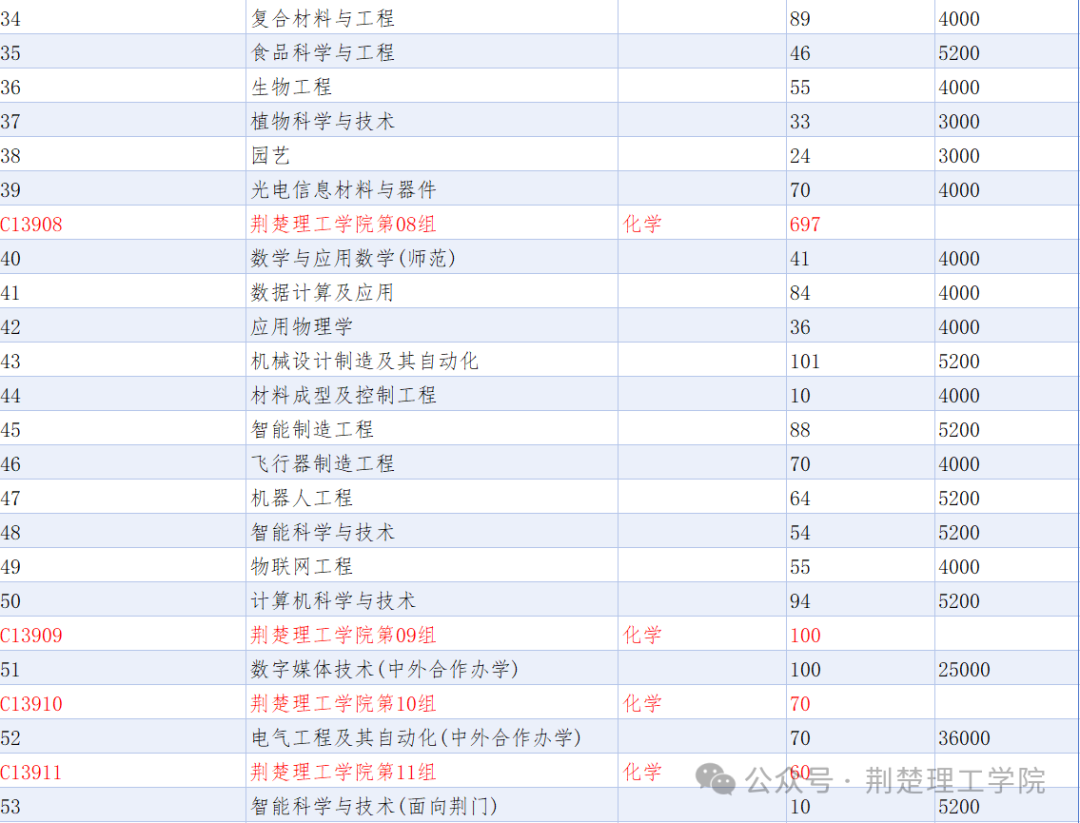Select major 数学与应用数学(师范)
Viewport: 1080px width, 823px height.
click(353, 258)
